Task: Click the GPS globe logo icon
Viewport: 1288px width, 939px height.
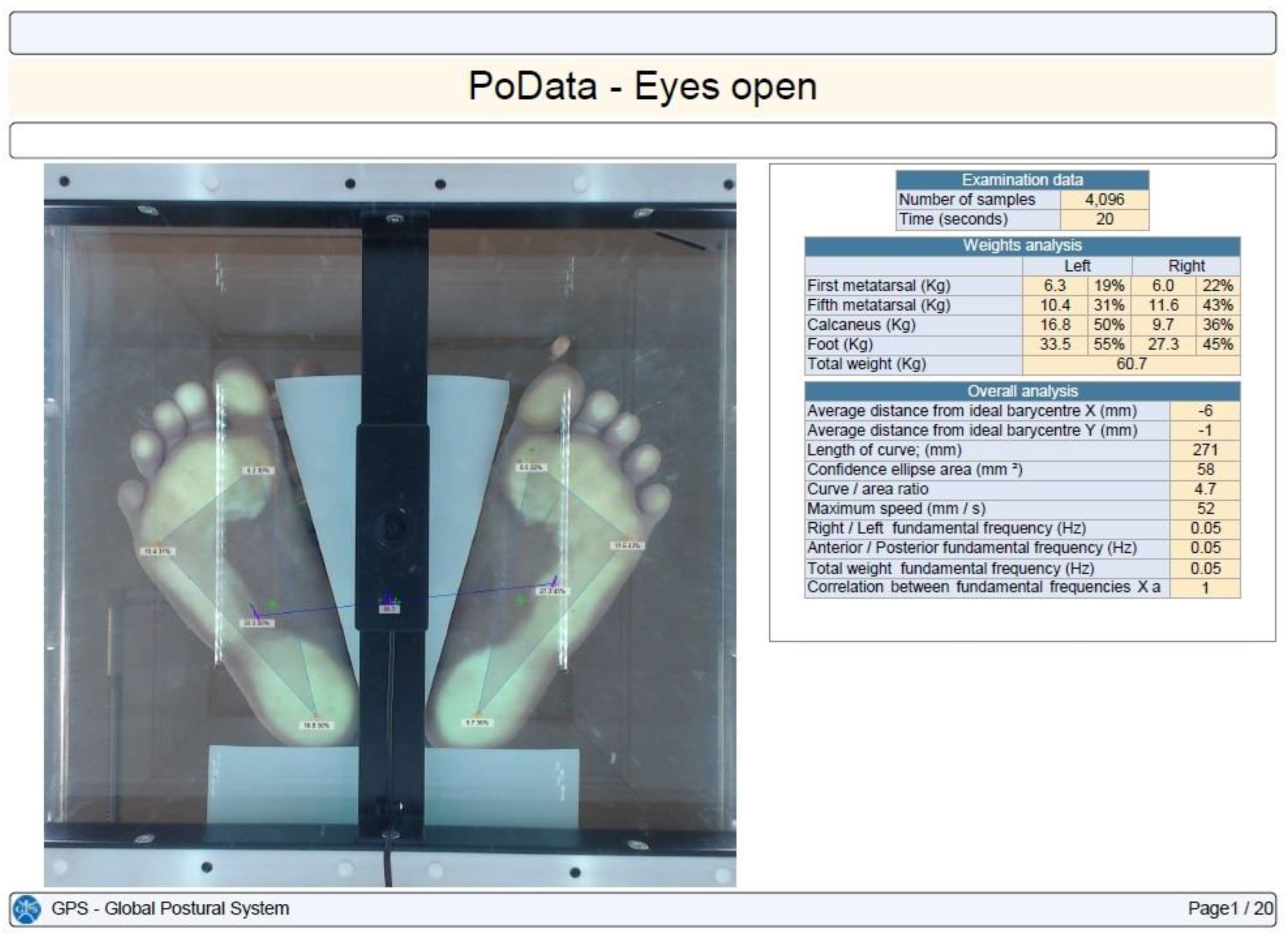Action: click(x=27, y=909)
